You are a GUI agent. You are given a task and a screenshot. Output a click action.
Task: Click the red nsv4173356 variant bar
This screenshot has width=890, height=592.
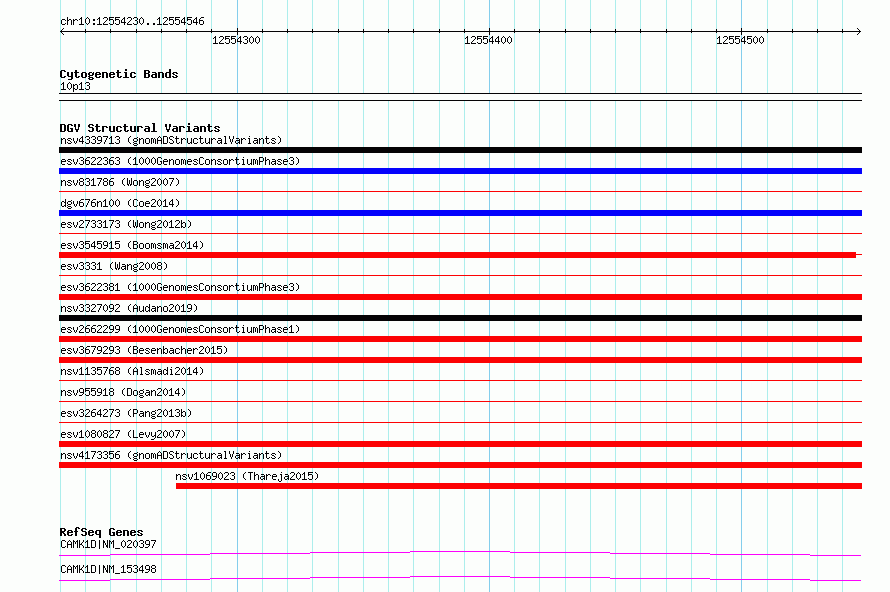coord(460,465)
